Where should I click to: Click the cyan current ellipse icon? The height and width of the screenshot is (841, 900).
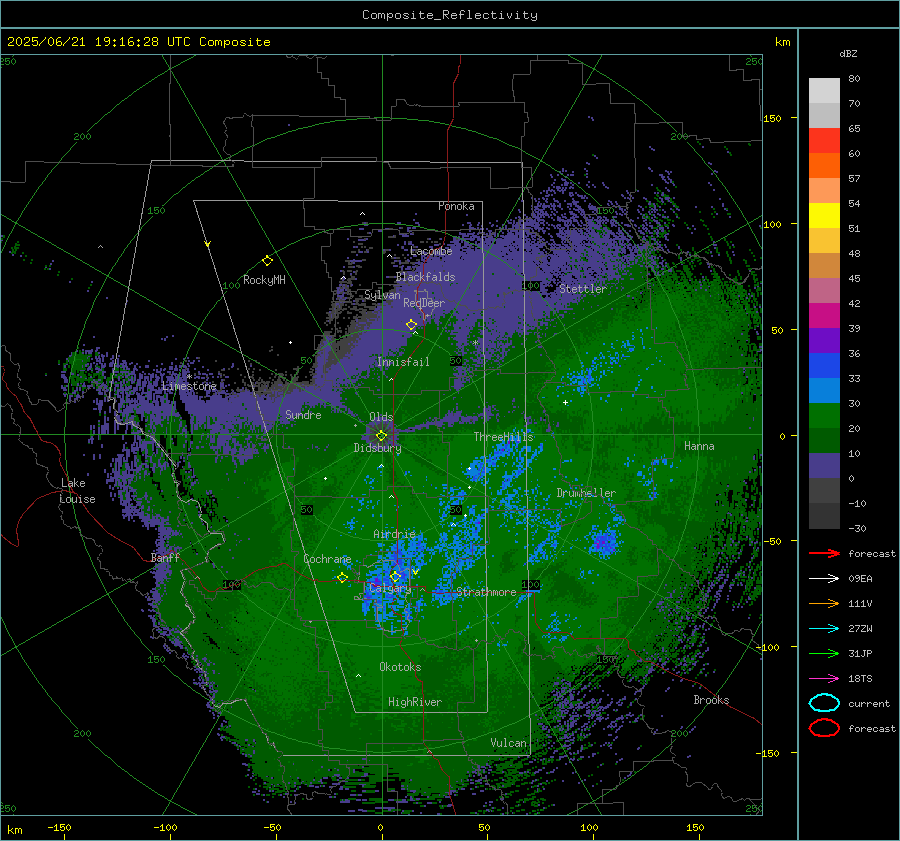824,703
